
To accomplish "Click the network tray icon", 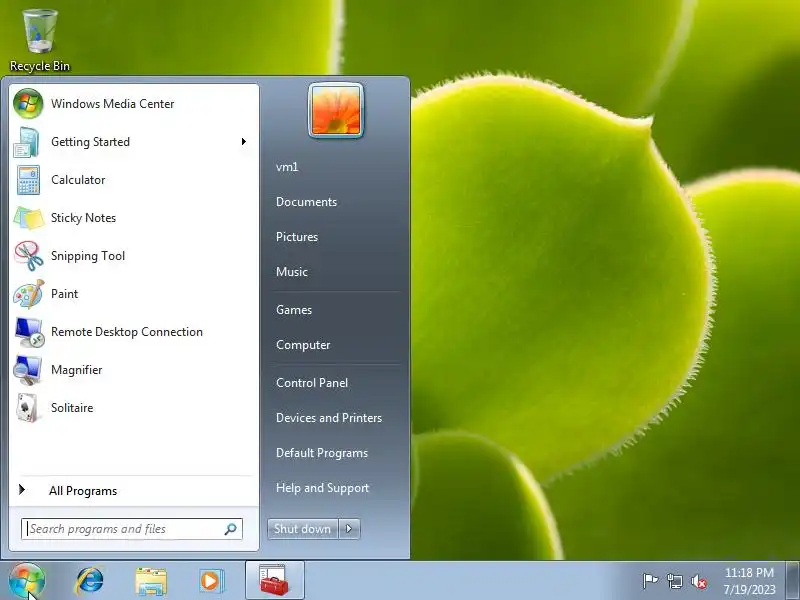I will coord(674,581).
